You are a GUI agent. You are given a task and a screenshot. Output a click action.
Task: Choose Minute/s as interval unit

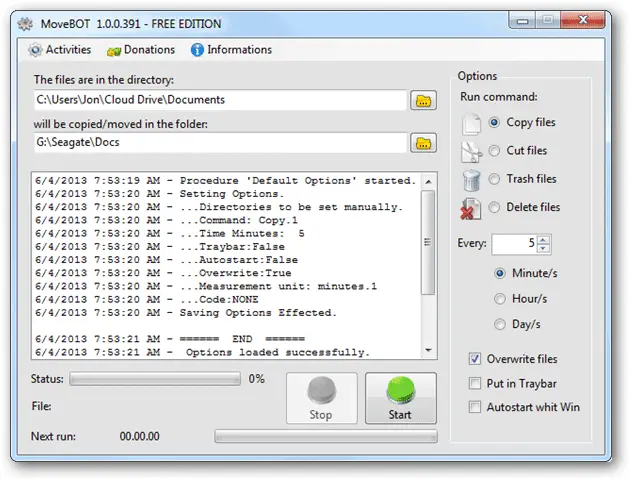coord(499,274)
